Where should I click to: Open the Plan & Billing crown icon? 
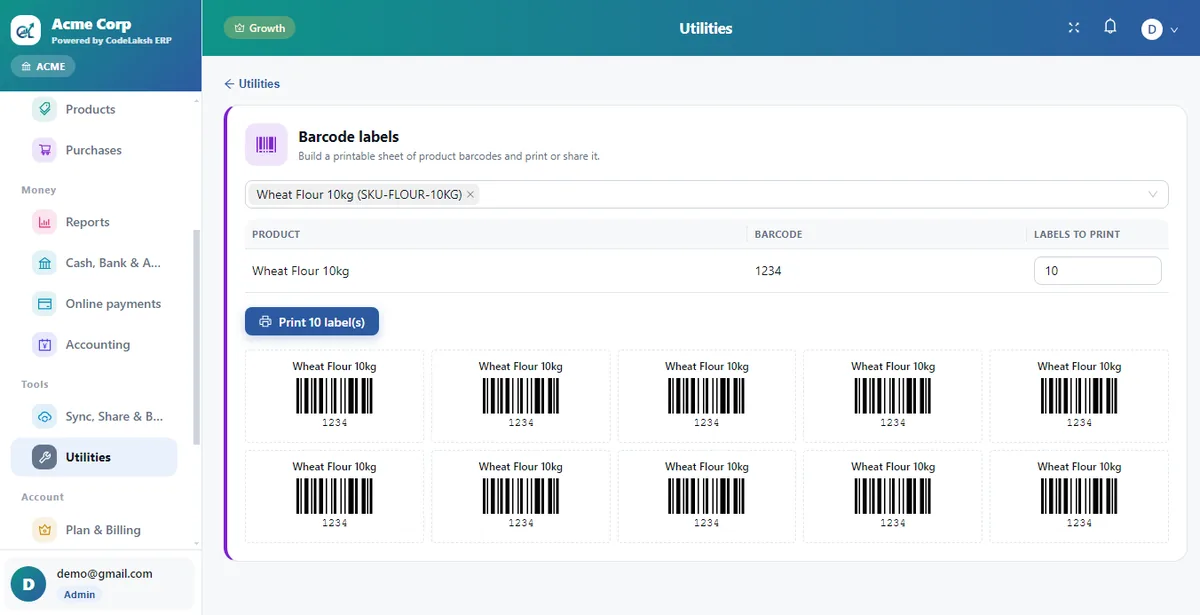tap(44, 530)
